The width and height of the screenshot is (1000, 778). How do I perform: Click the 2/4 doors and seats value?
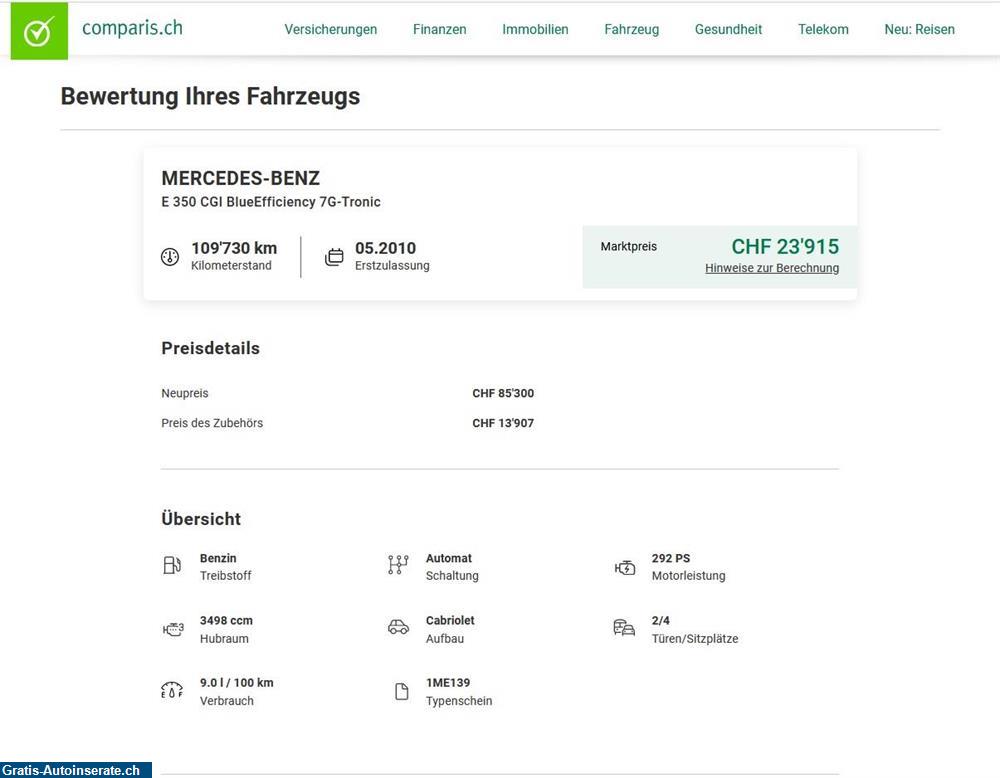click(661, 621)
